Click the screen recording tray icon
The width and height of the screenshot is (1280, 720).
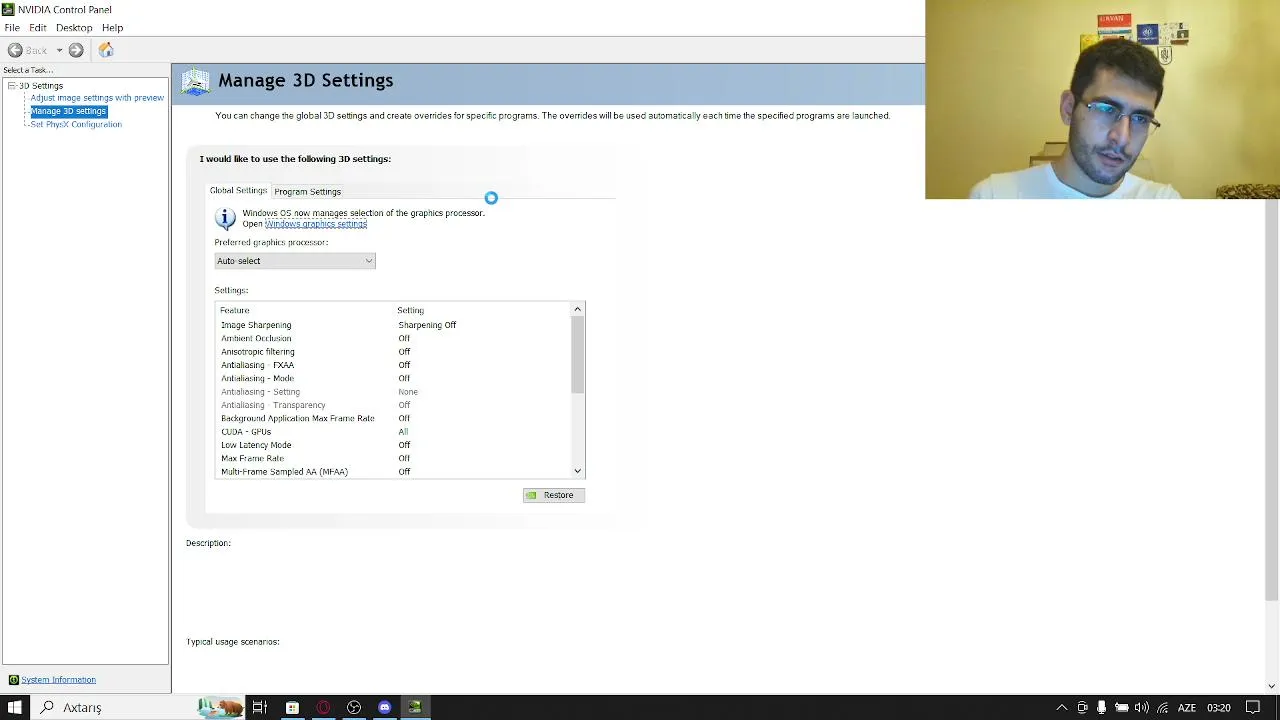click(x=1082, y=708)
